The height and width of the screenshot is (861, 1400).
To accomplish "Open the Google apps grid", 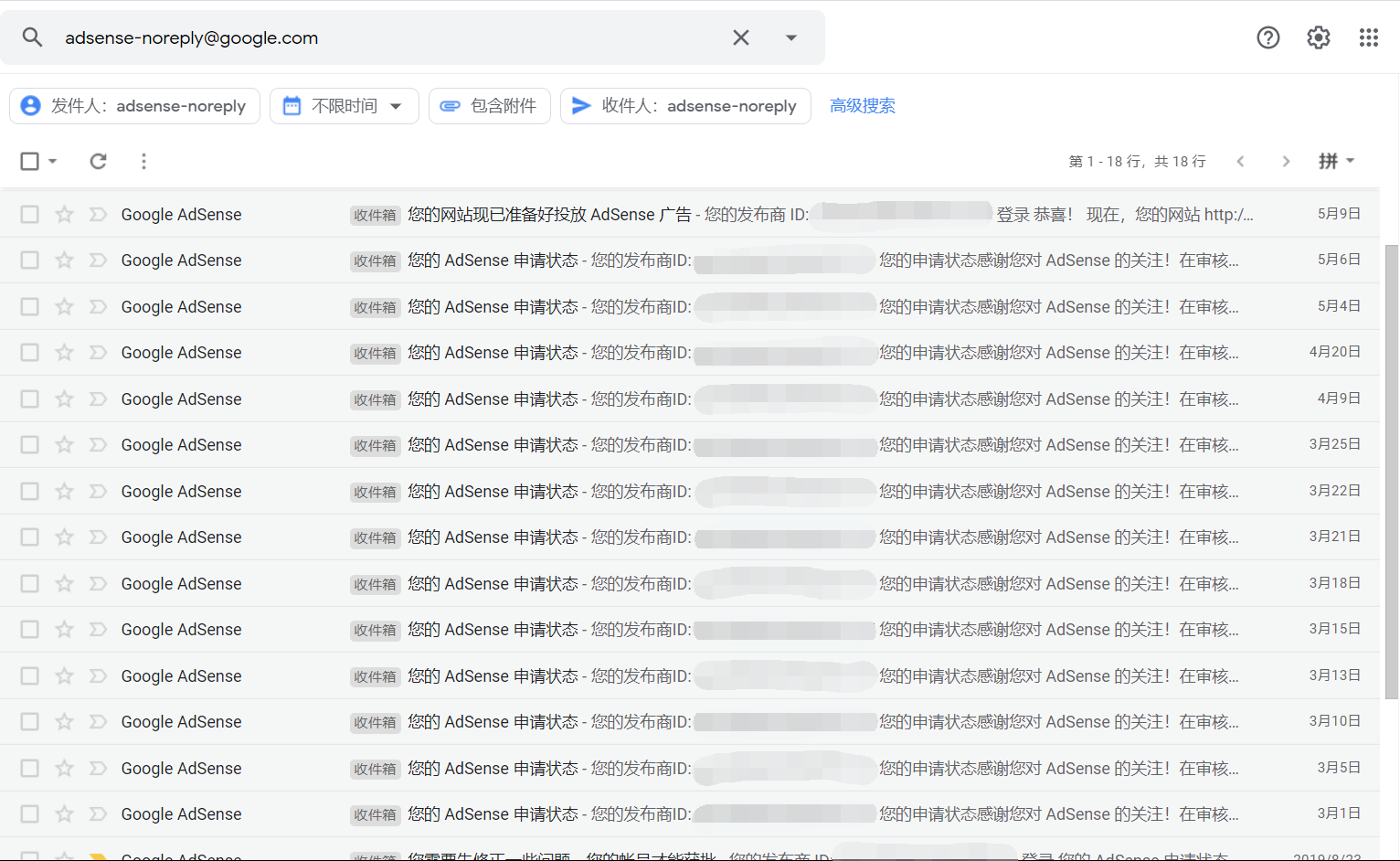I will [1368, 37].
